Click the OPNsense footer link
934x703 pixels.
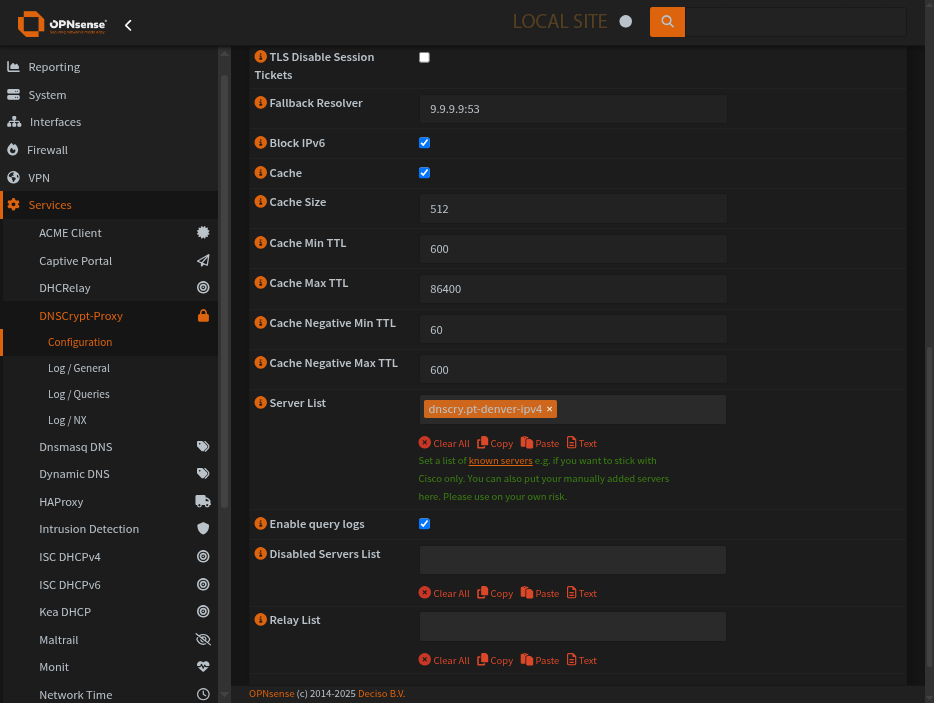[x=272, y=693]
